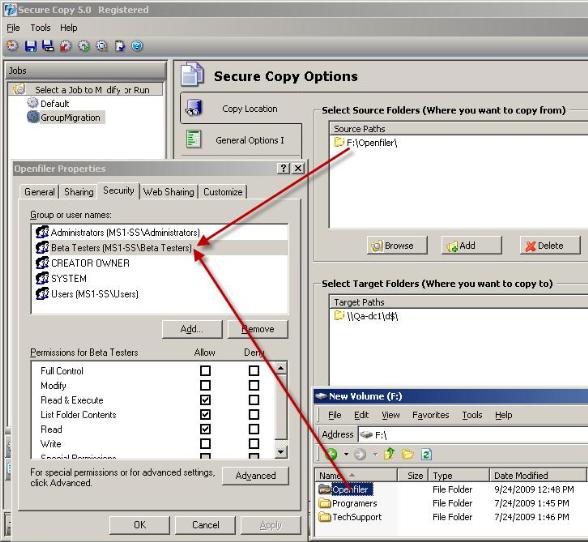Click the CREATOR OWNER user icon

coord(42,263)
